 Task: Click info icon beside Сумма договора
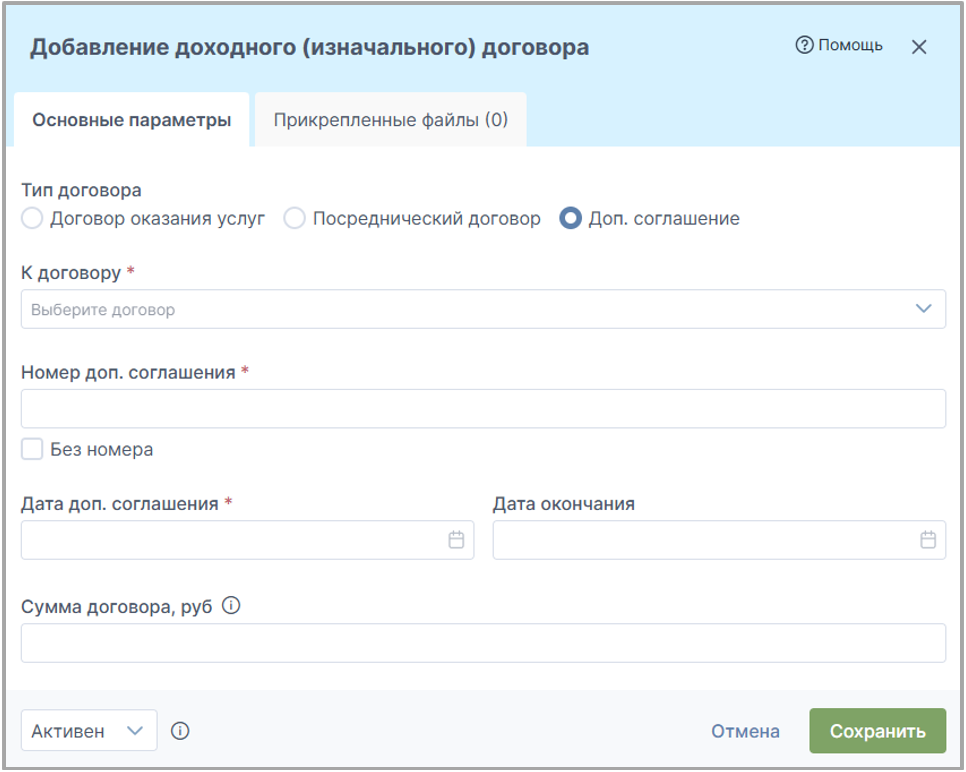click(x=231, y=606)
